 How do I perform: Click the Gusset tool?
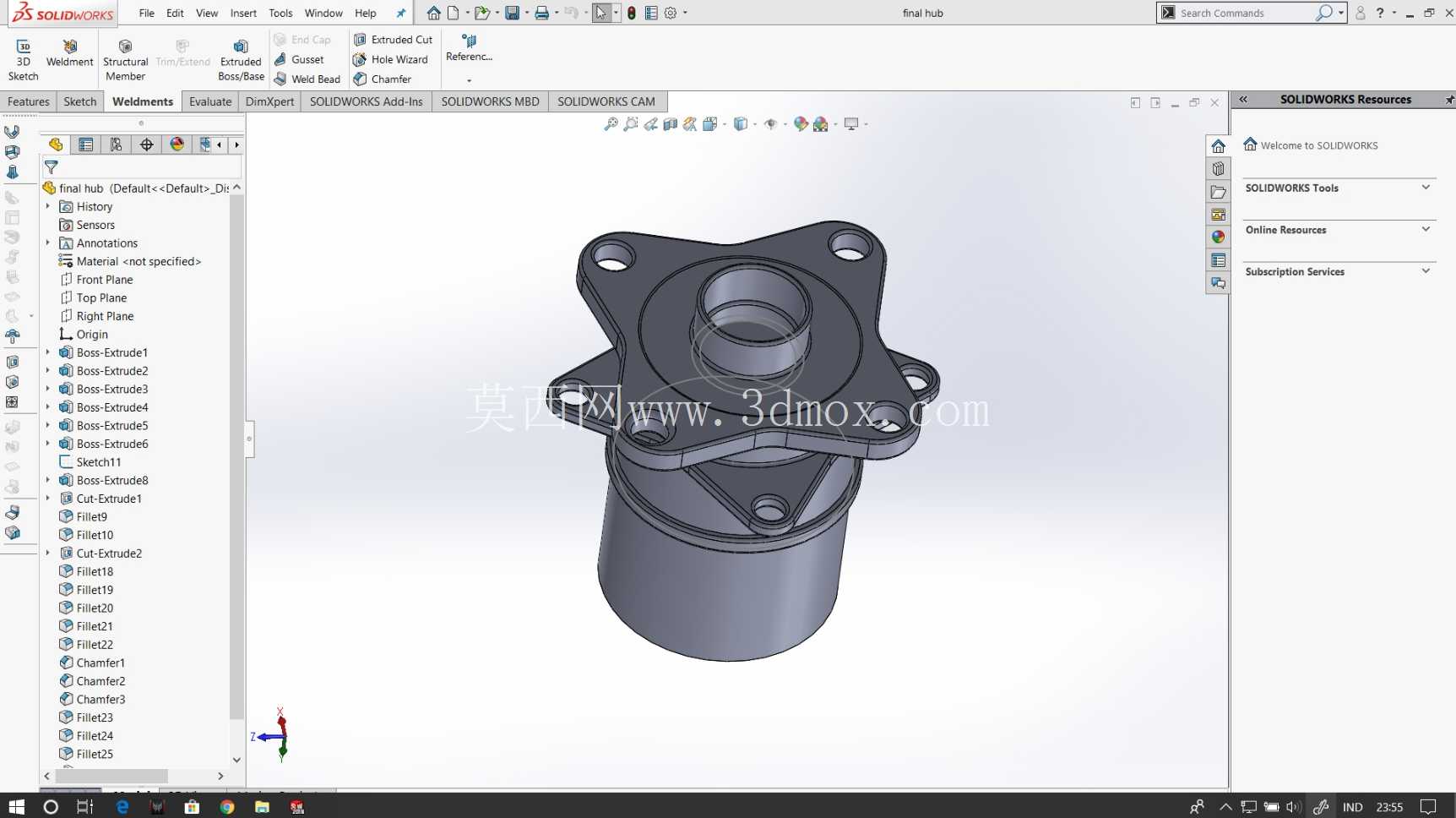pos(299,59)
